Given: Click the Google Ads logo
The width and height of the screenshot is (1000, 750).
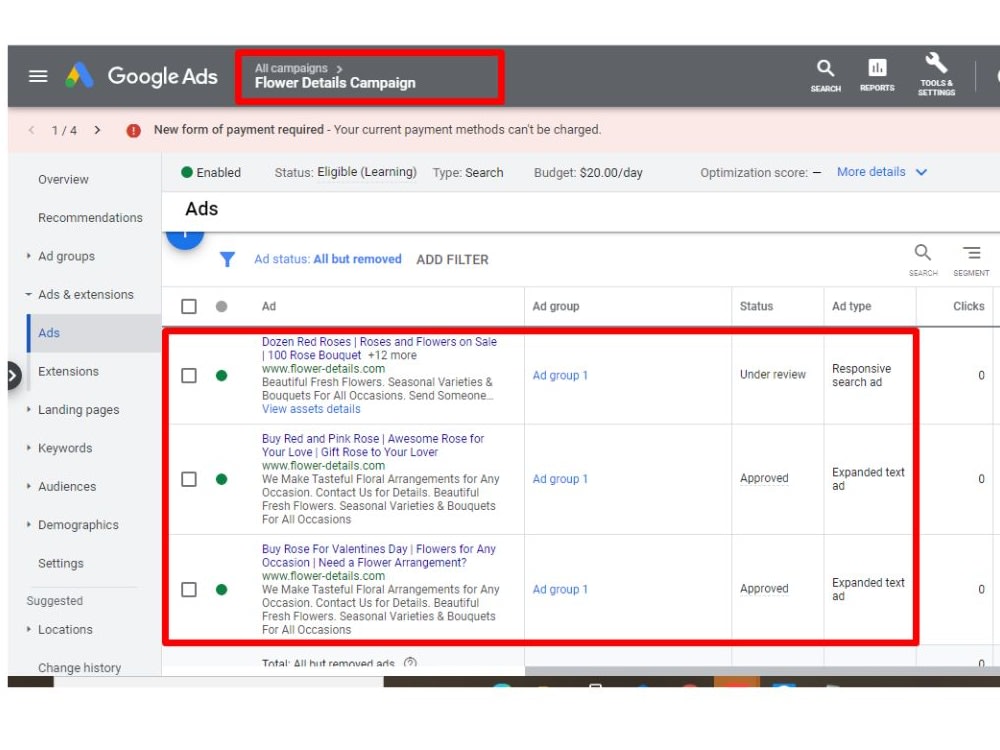Looking at the screenshot, I should pyautogui.click(x=142, y=76).
